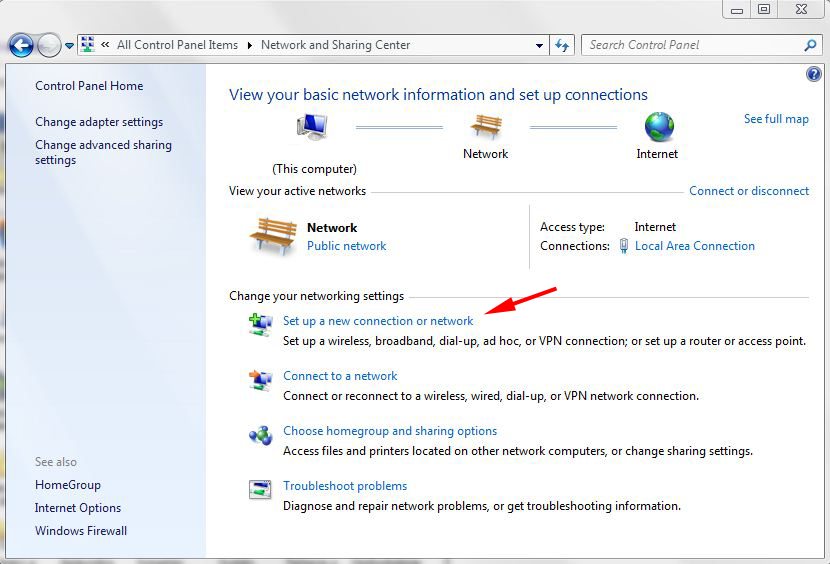Click the Internet globe icon
This screenshot has width=830, height=564.
pyautogui.click(x=659, y=127)
